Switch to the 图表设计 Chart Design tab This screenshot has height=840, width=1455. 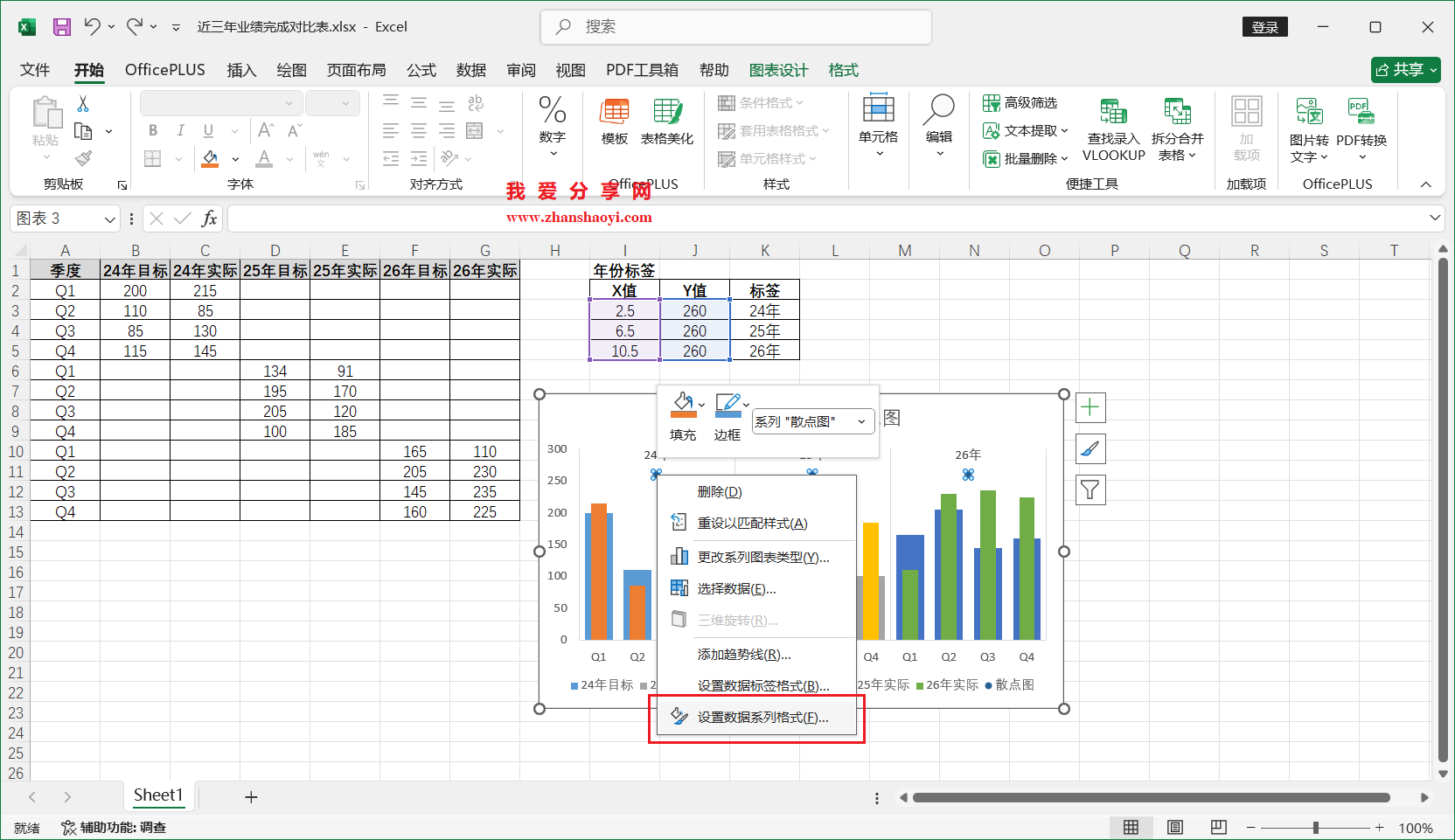tap(778, 70)
